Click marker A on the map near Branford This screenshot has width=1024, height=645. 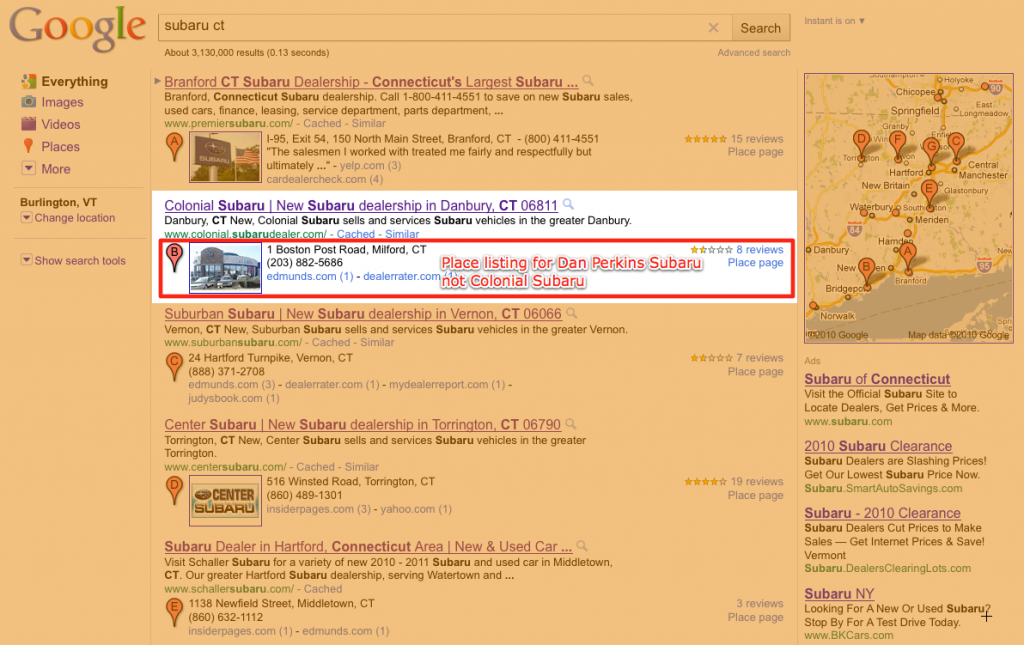[908, 257]
